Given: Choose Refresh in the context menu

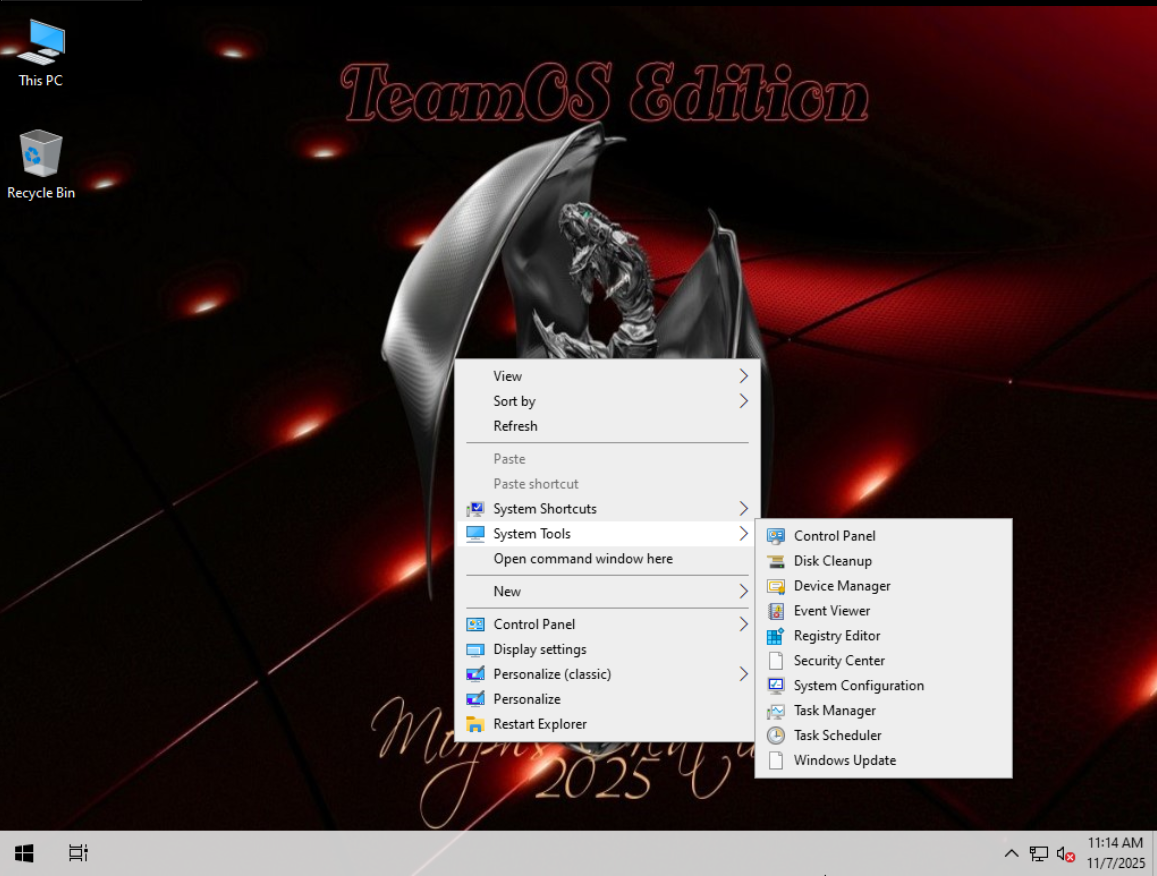Looking at the screenshot, I should point(515,426).
